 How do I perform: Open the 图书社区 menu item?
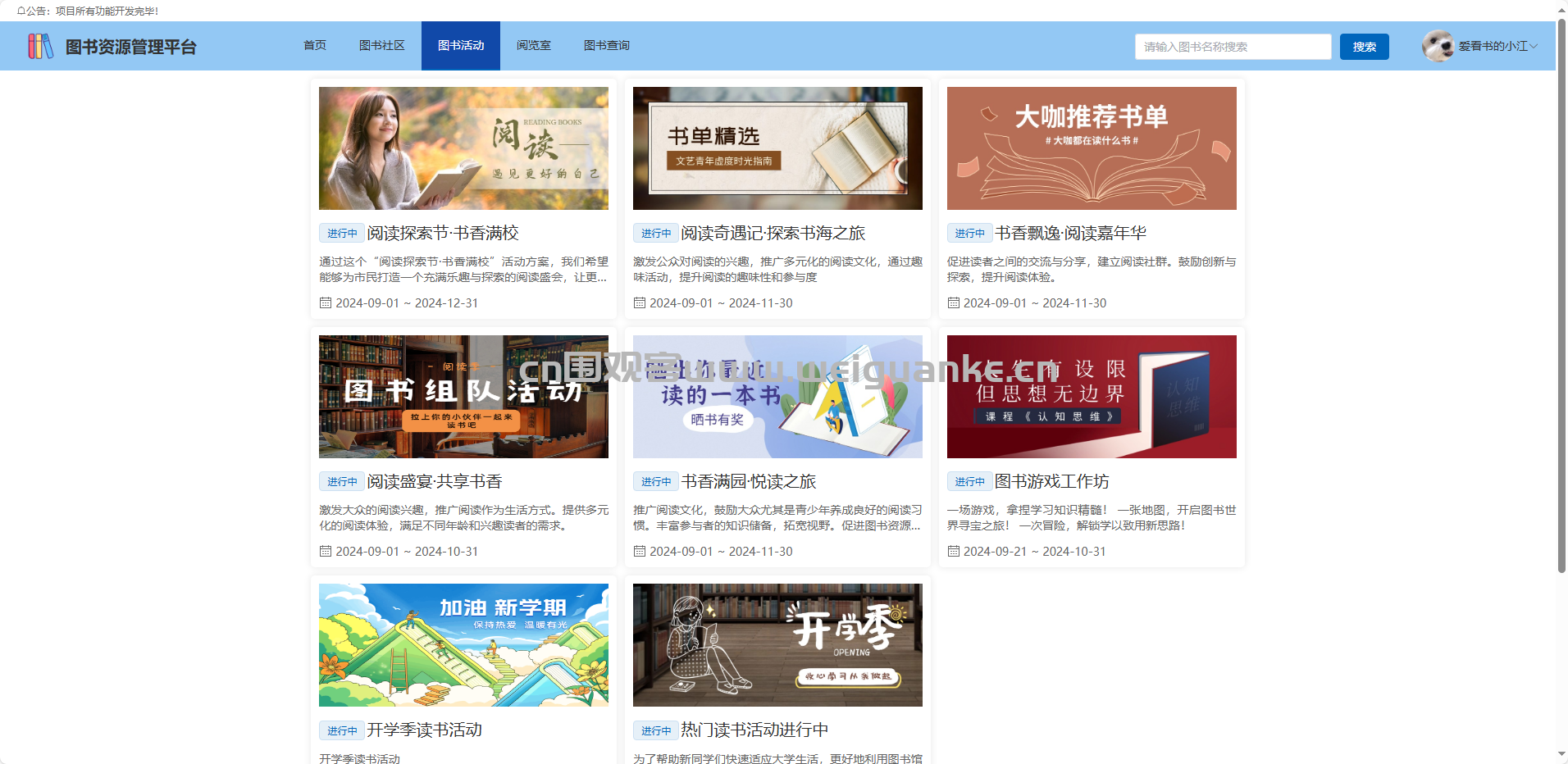click(382, 45)
